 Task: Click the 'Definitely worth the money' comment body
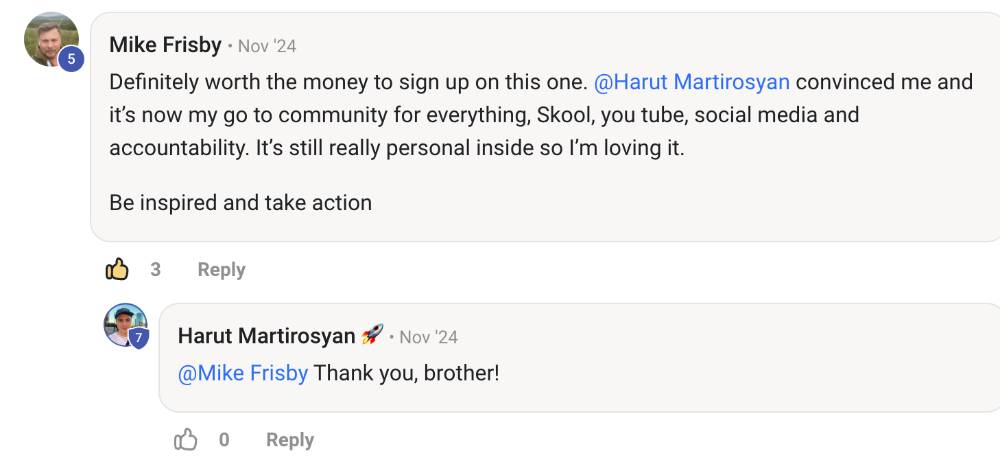541,115
